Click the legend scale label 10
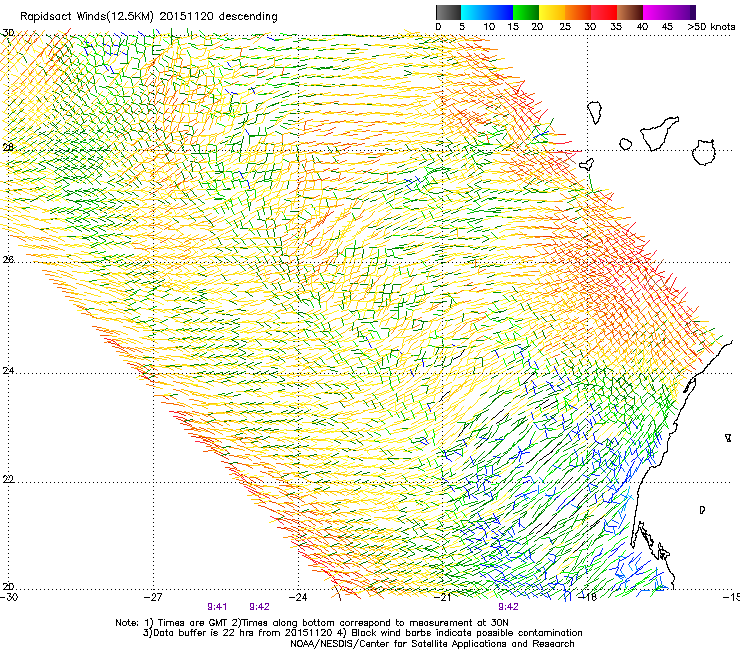 pos(489,27)
